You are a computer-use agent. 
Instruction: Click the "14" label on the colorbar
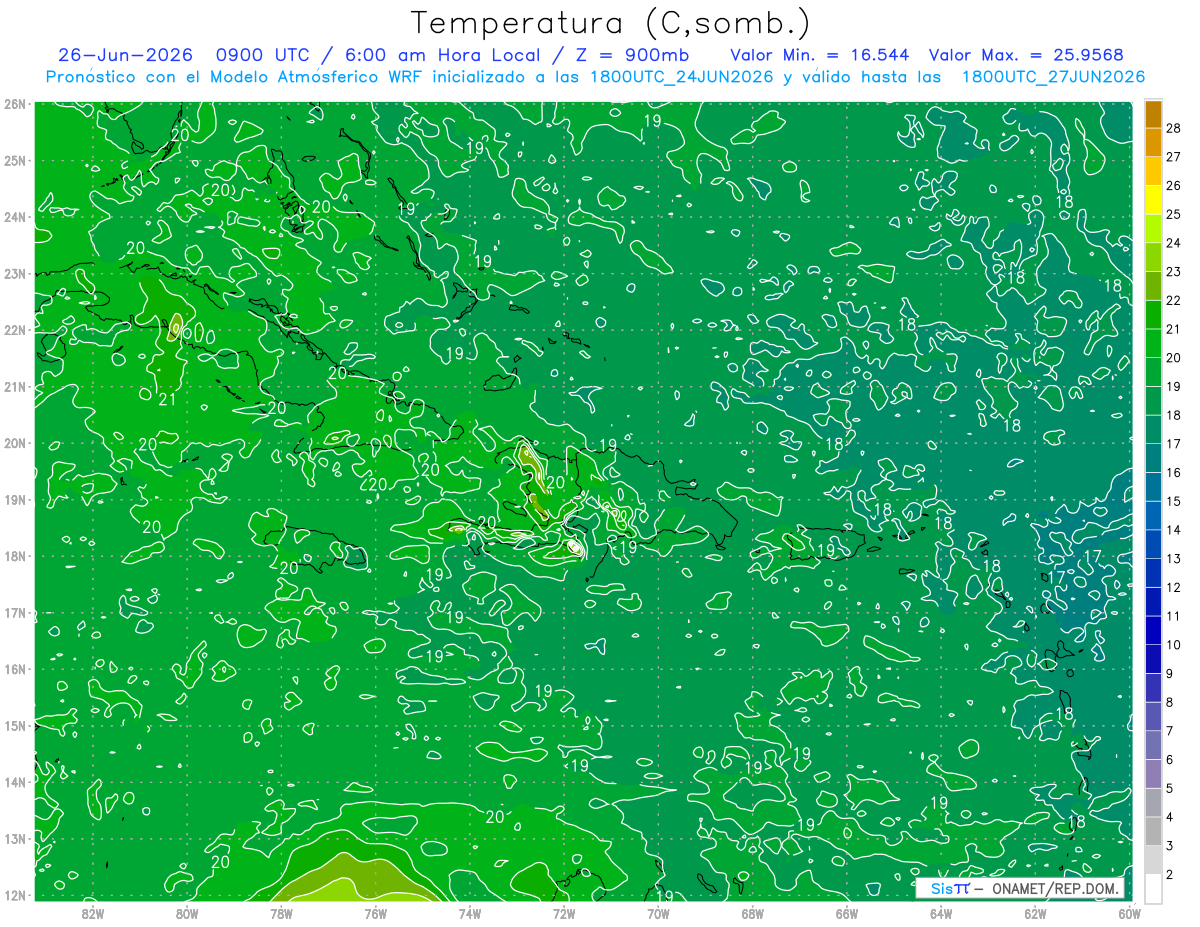1174,530
